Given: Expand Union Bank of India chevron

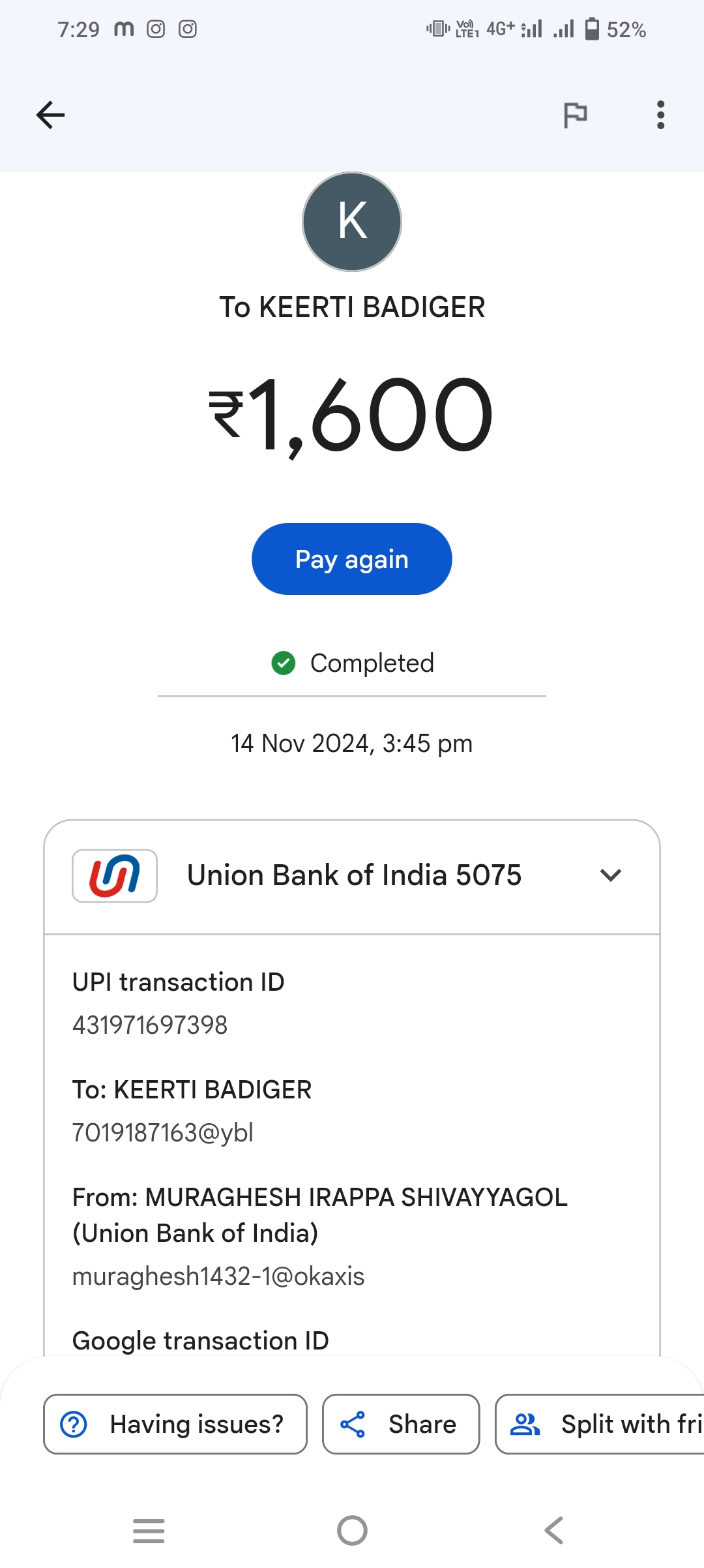Looking at the screenshot, I should (x=610, y=875).
